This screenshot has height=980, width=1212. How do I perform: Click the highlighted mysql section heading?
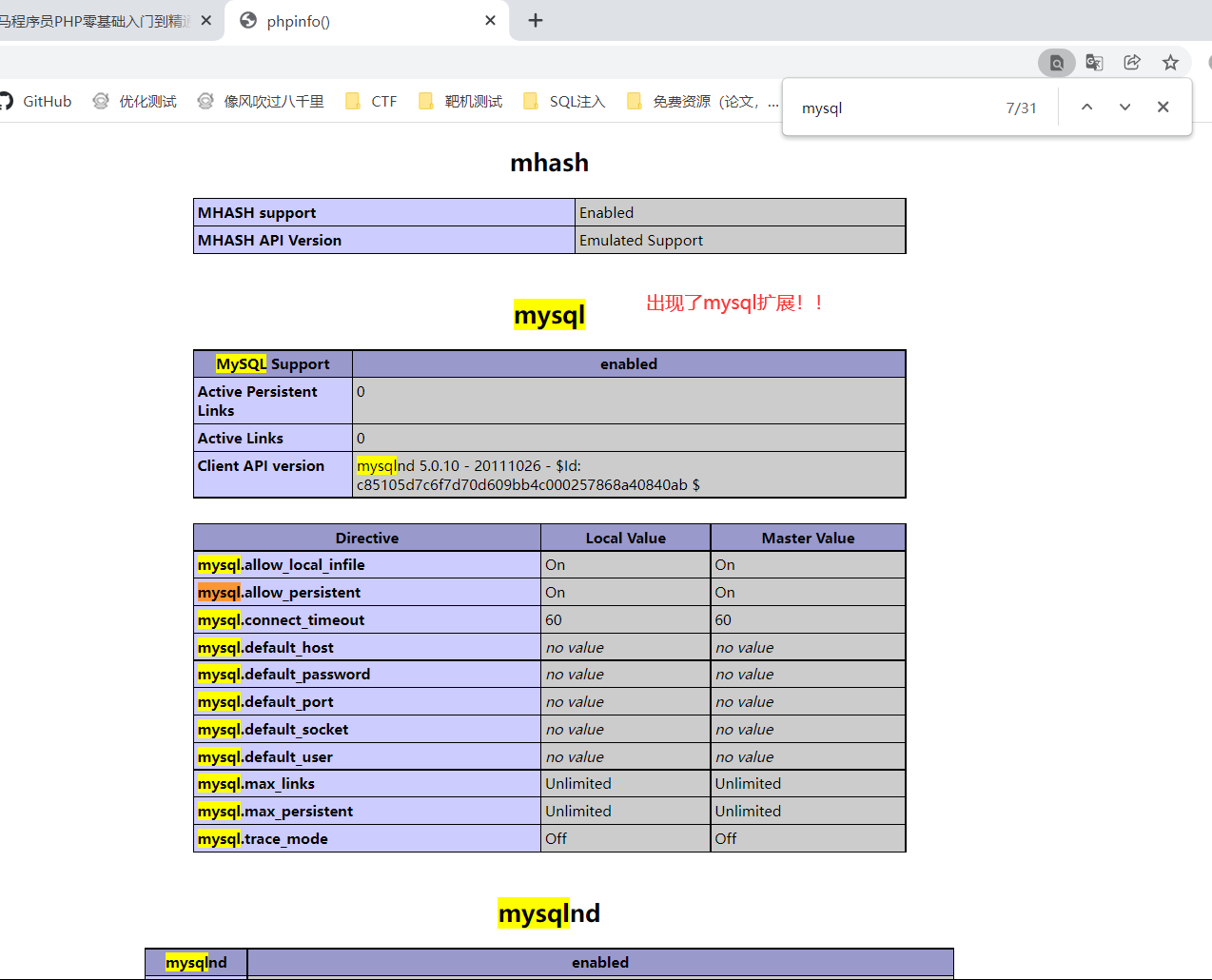[549, 315]
